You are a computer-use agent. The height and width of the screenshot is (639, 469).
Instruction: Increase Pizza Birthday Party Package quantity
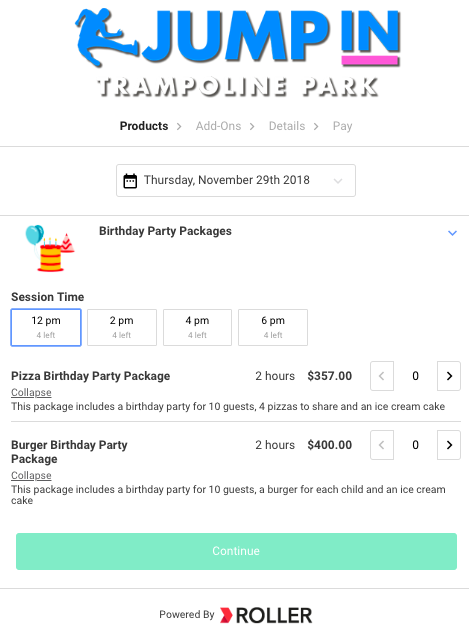pos(449,376)
